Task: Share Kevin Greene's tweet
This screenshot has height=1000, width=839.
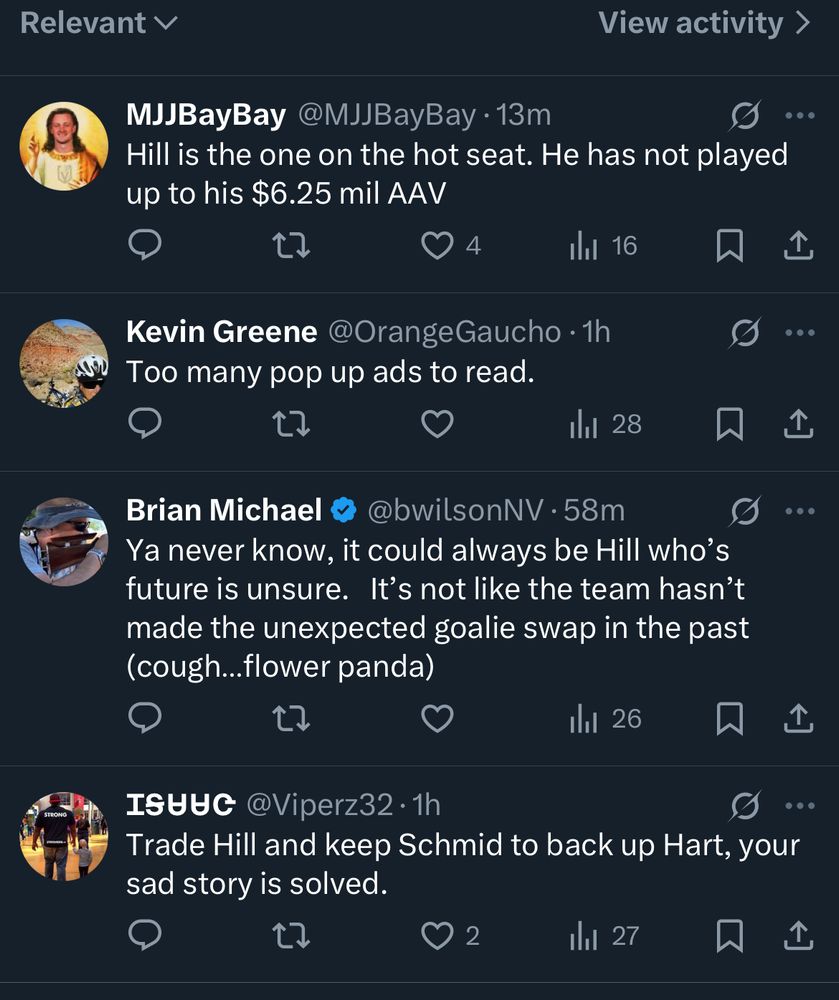Action: click(797, 425)
